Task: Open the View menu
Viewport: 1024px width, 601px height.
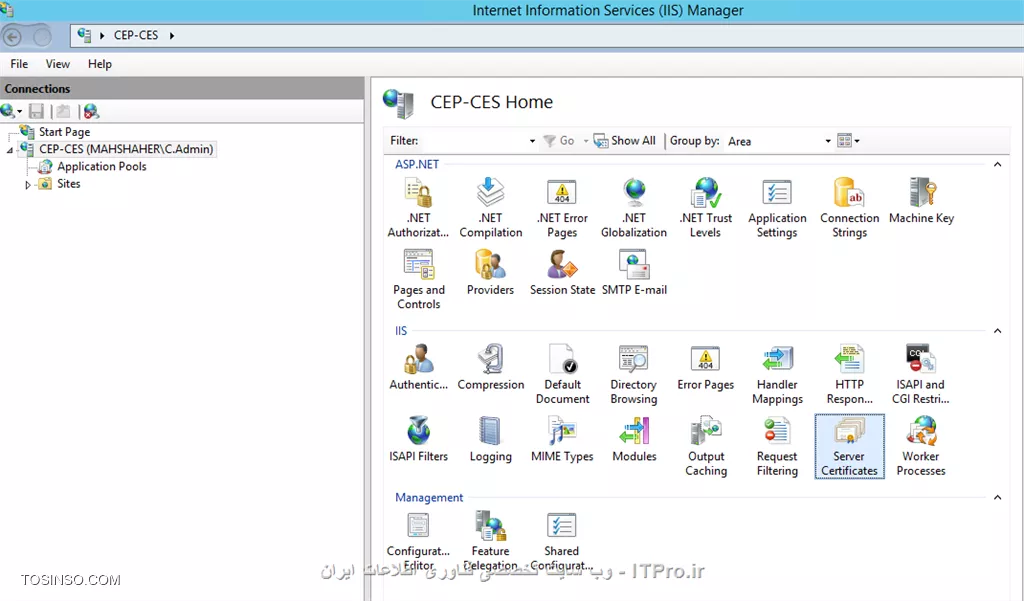Action: point(57,63)
